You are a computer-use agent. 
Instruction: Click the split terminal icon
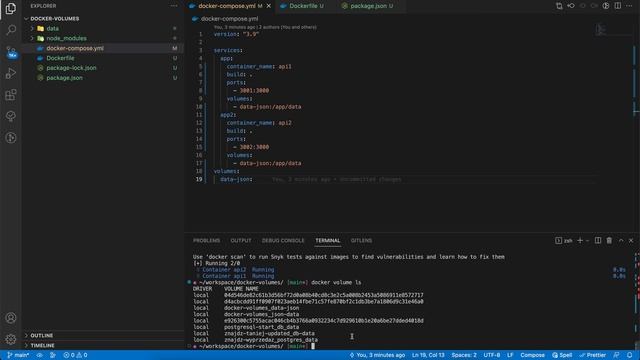(598, 240)
